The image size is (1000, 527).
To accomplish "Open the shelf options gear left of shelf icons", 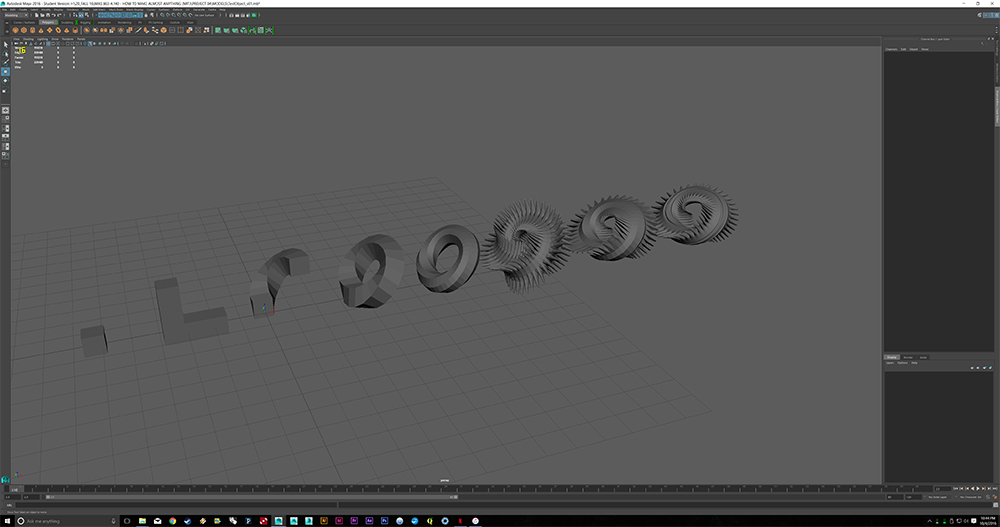I will 7,31.
